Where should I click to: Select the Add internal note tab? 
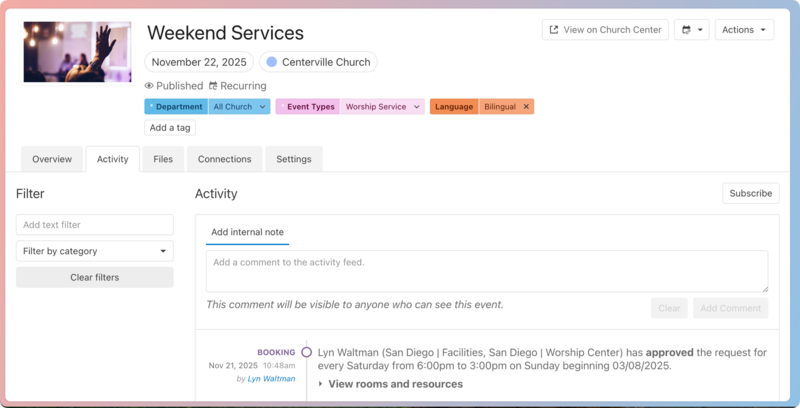[x=247, y=232]
